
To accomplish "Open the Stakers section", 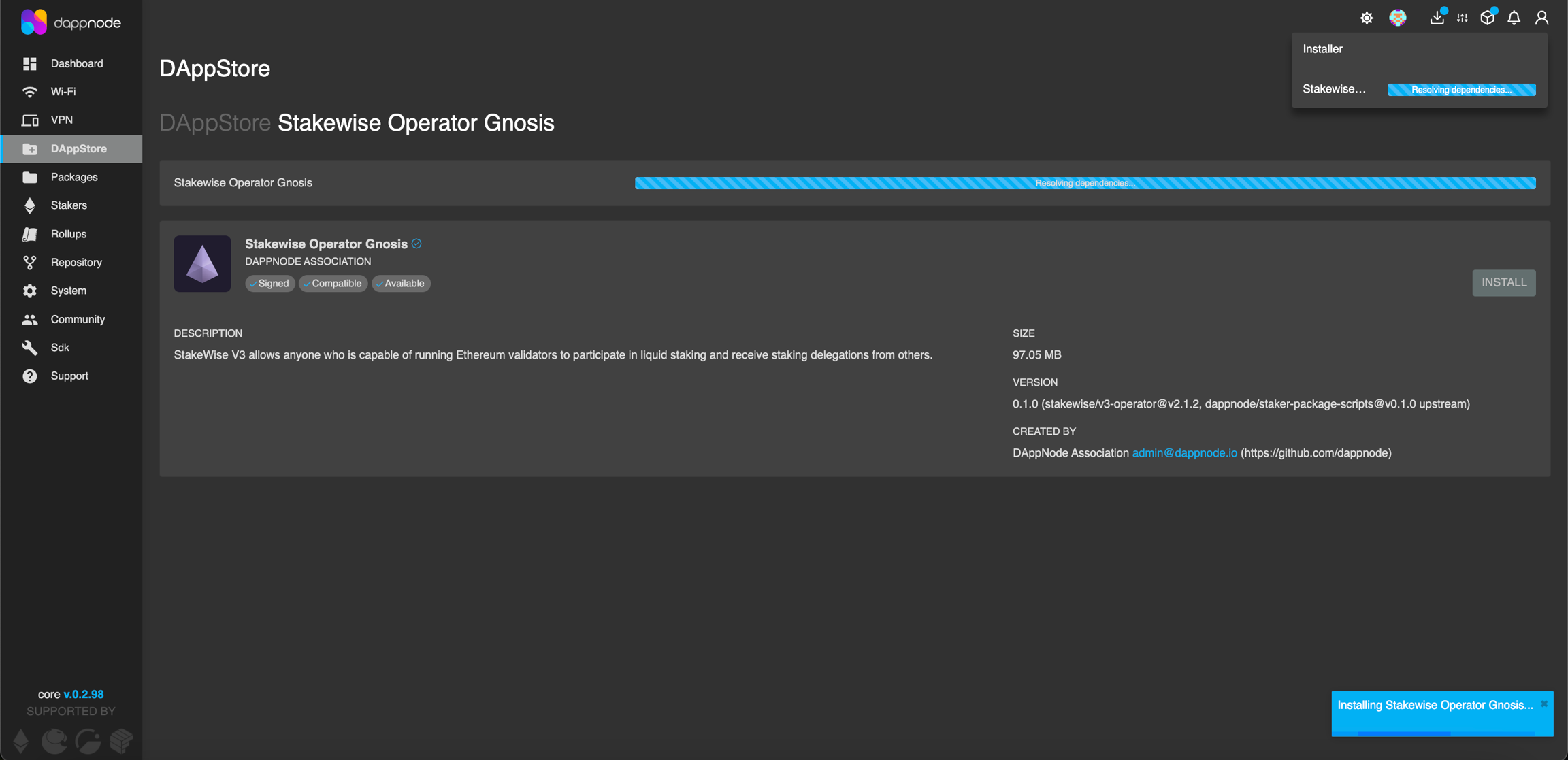I will pyautogui.click(x=68, y=205).
